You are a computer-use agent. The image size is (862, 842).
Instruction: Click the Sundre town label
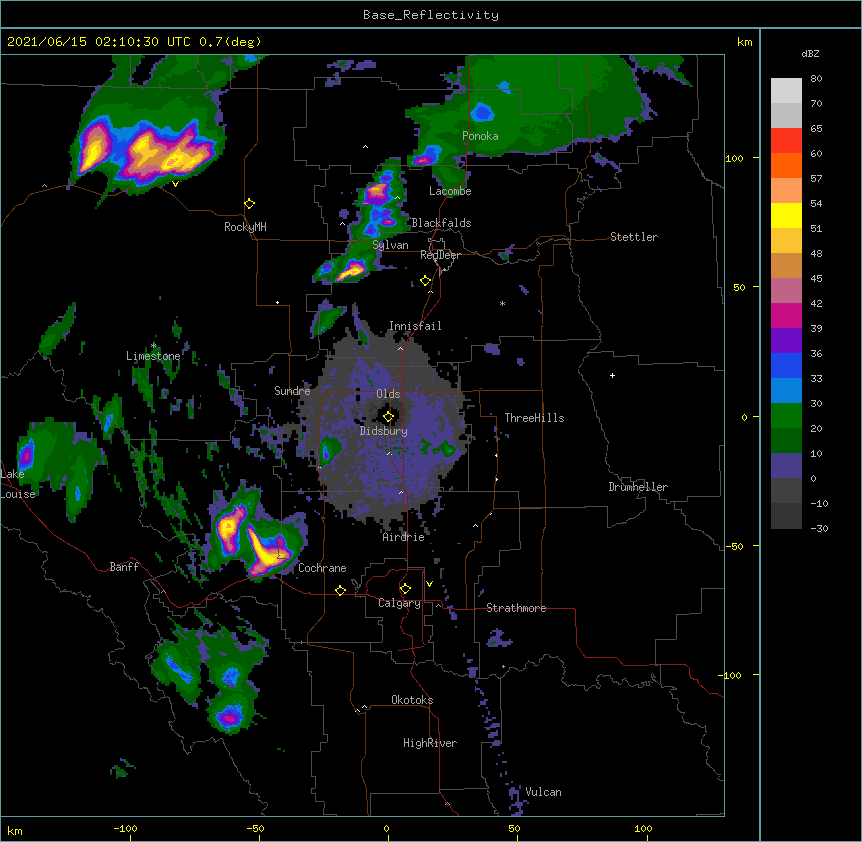click(292, 391)
